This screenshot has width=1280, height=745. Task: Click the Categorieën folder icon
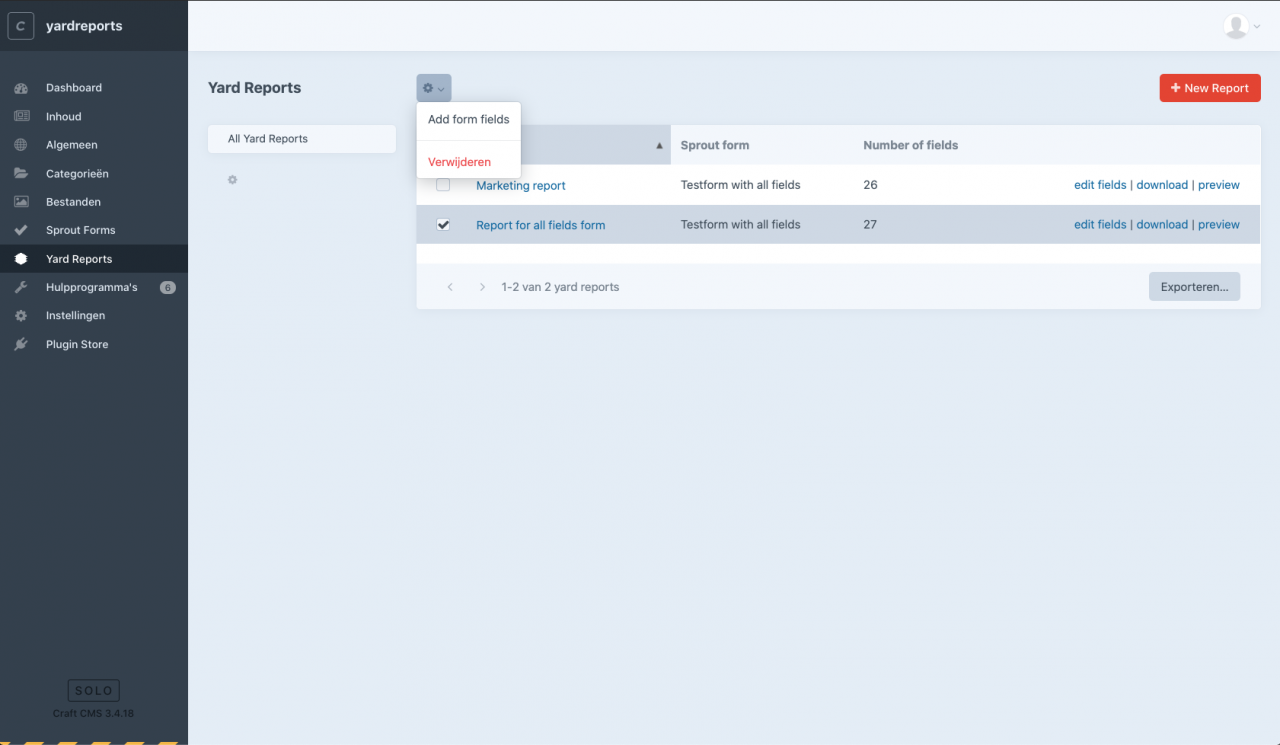click(21, 173)
